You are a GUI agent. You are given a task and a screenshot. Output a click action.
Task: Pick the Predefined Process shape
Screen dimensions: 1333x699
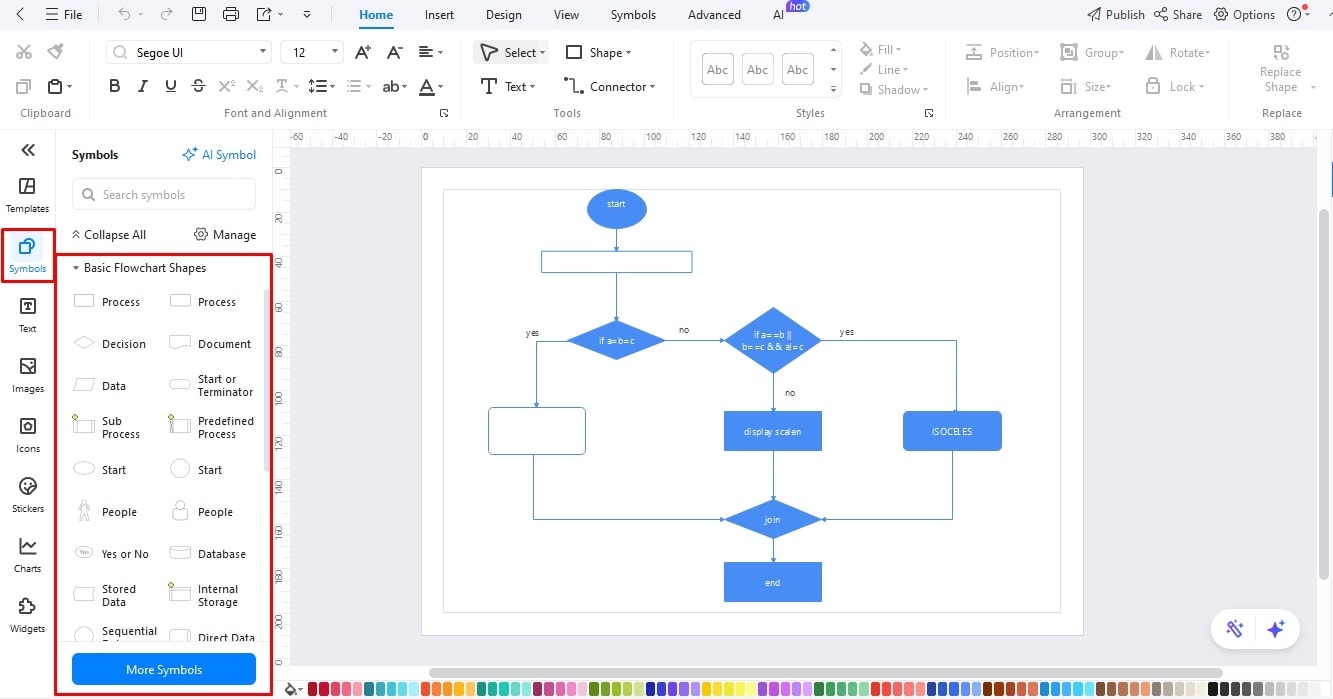(212, 427)
